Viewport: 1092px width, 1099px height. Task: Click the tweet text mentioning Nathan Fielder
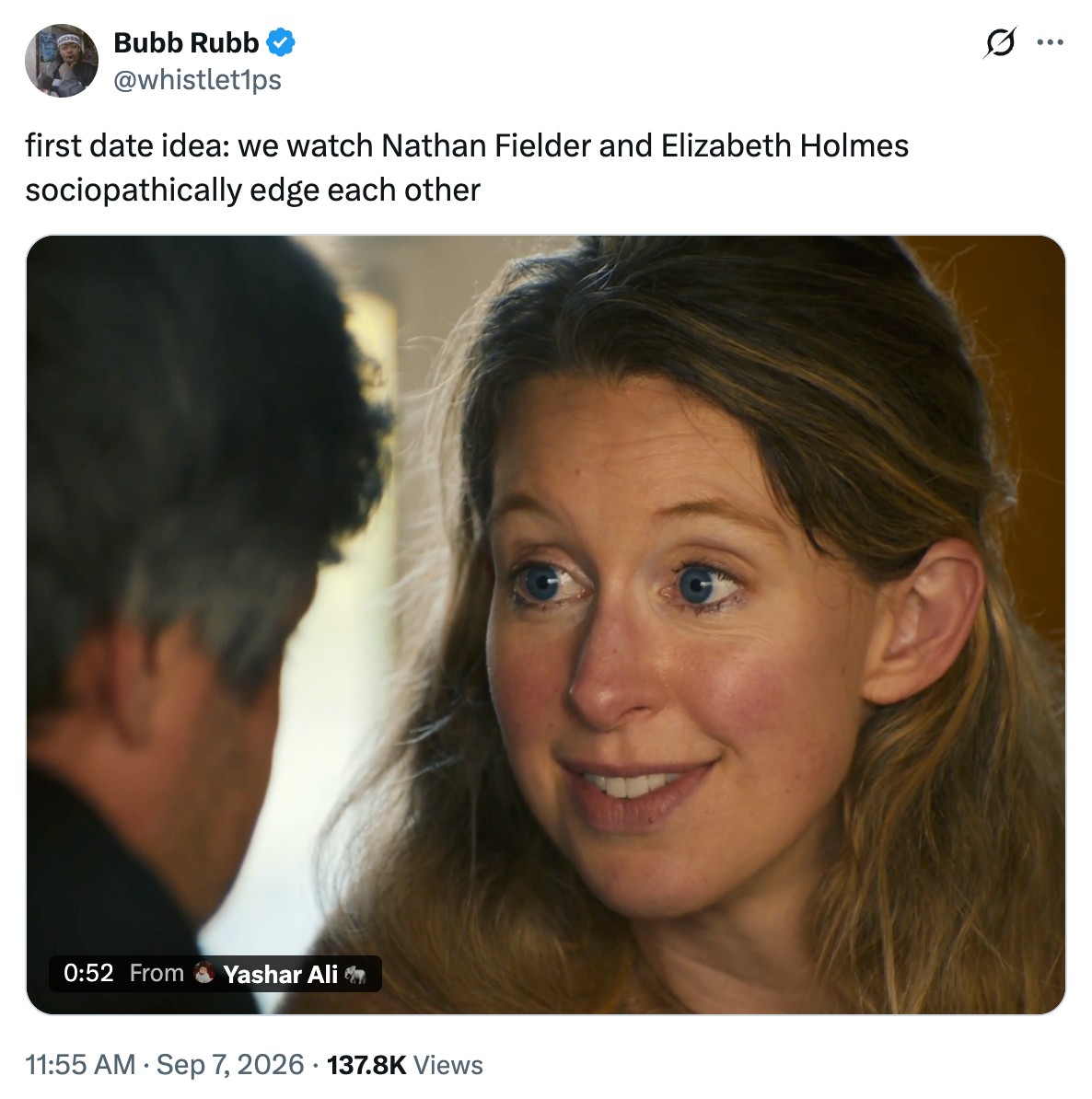467,145
